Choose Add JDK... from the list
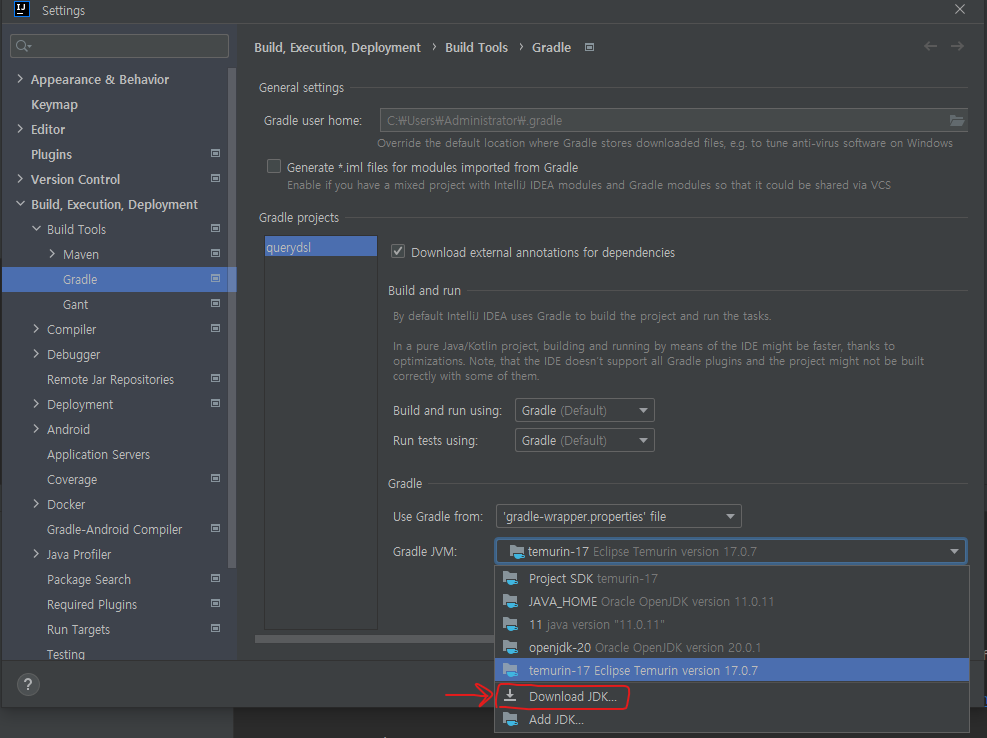987x738 pixels. (x=731, y=719)
